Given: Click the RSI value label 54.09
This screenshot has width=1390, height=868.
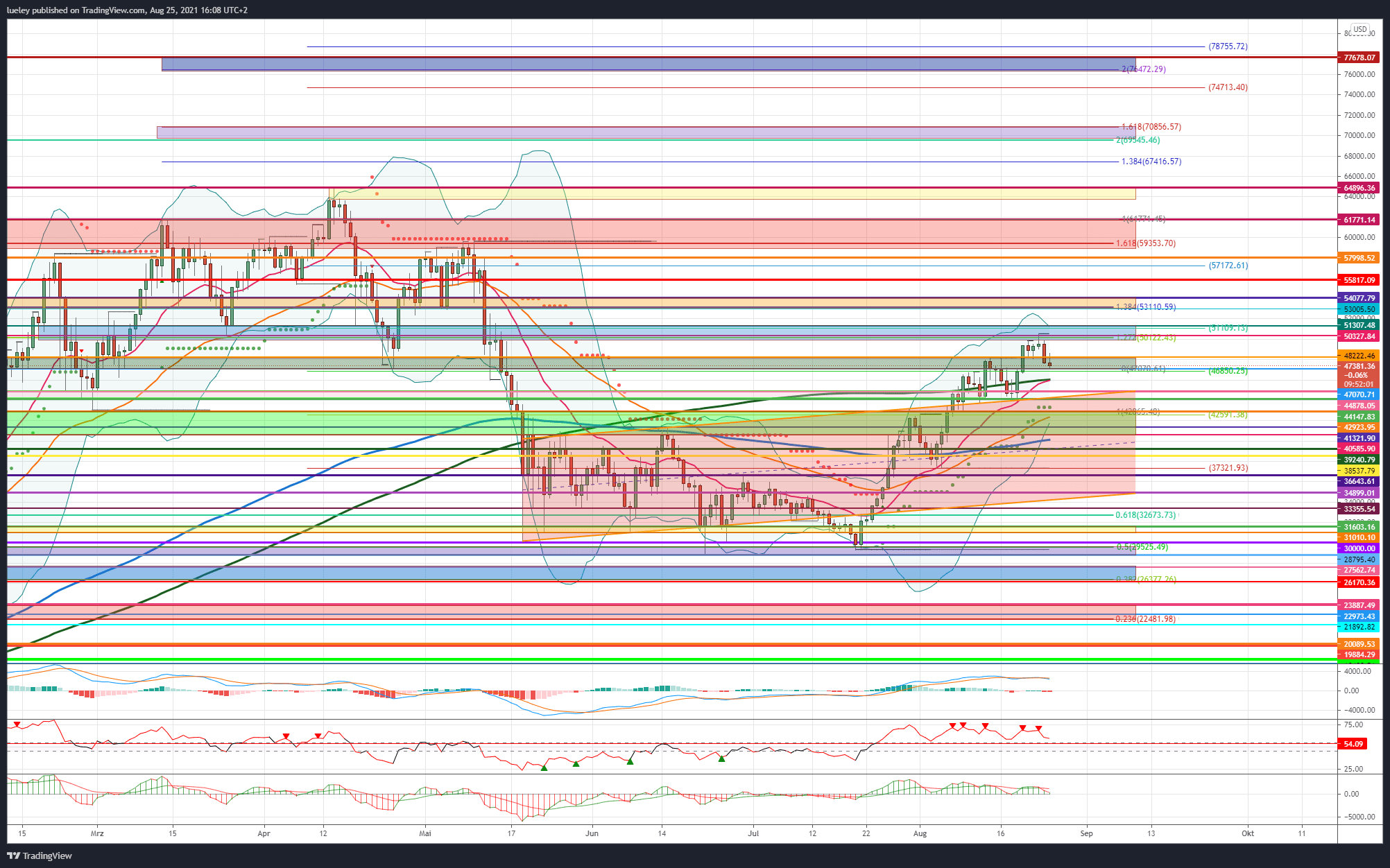Looking at the screenshot, I should click(x=1353, y=744).
